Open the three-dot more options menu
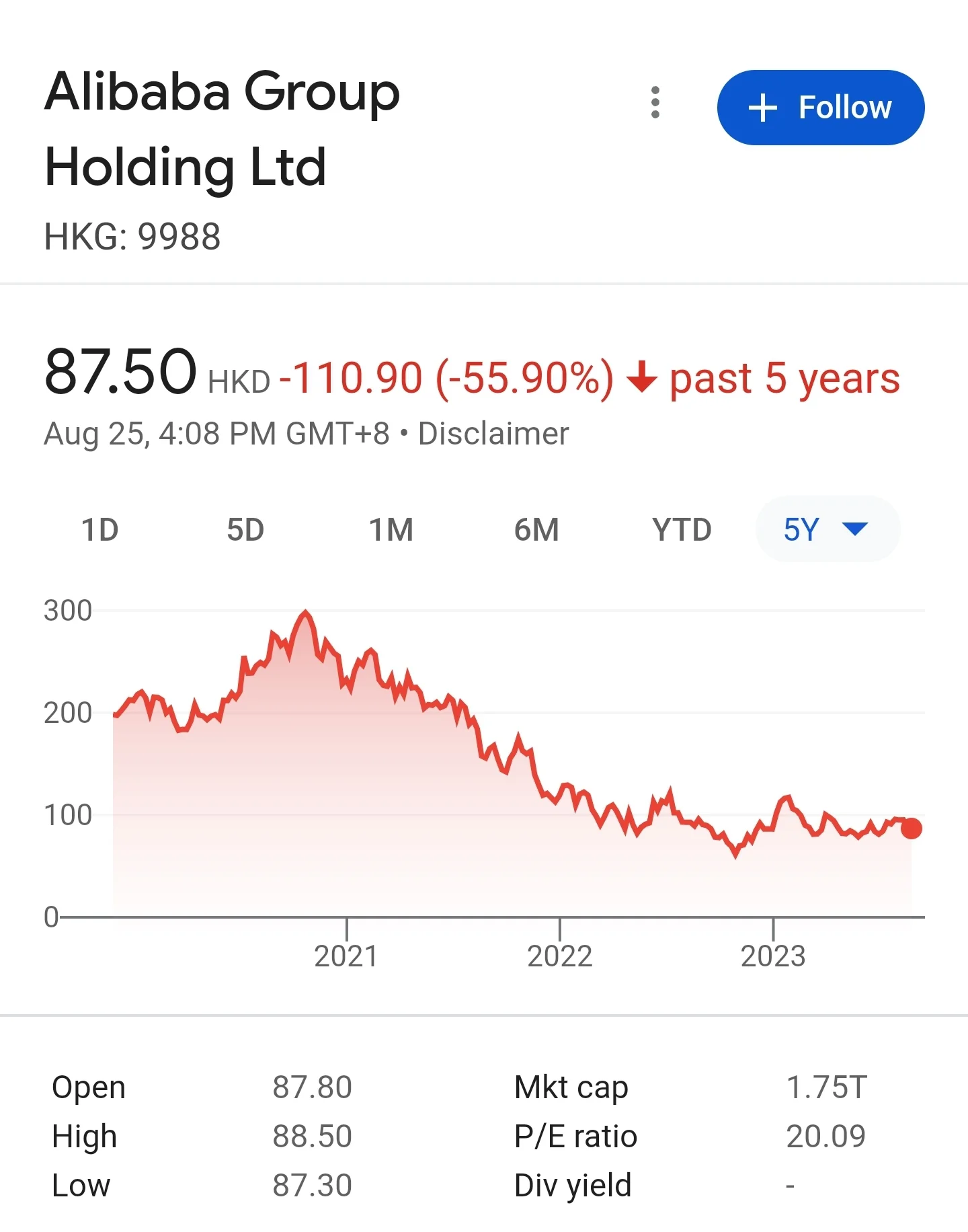The width and height of the screenshot is (968, 1232). 655,103
